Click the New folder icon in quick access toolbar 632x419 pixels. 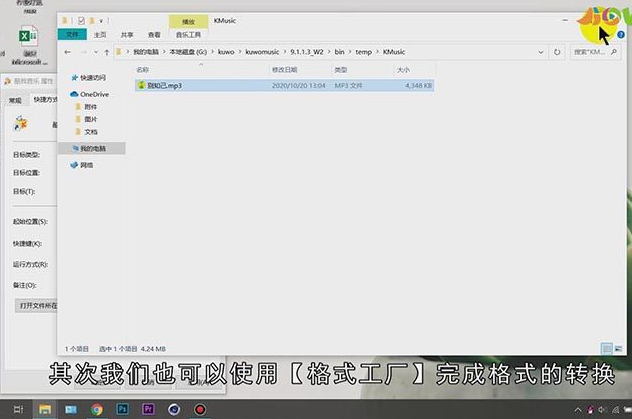pos(92,21)
